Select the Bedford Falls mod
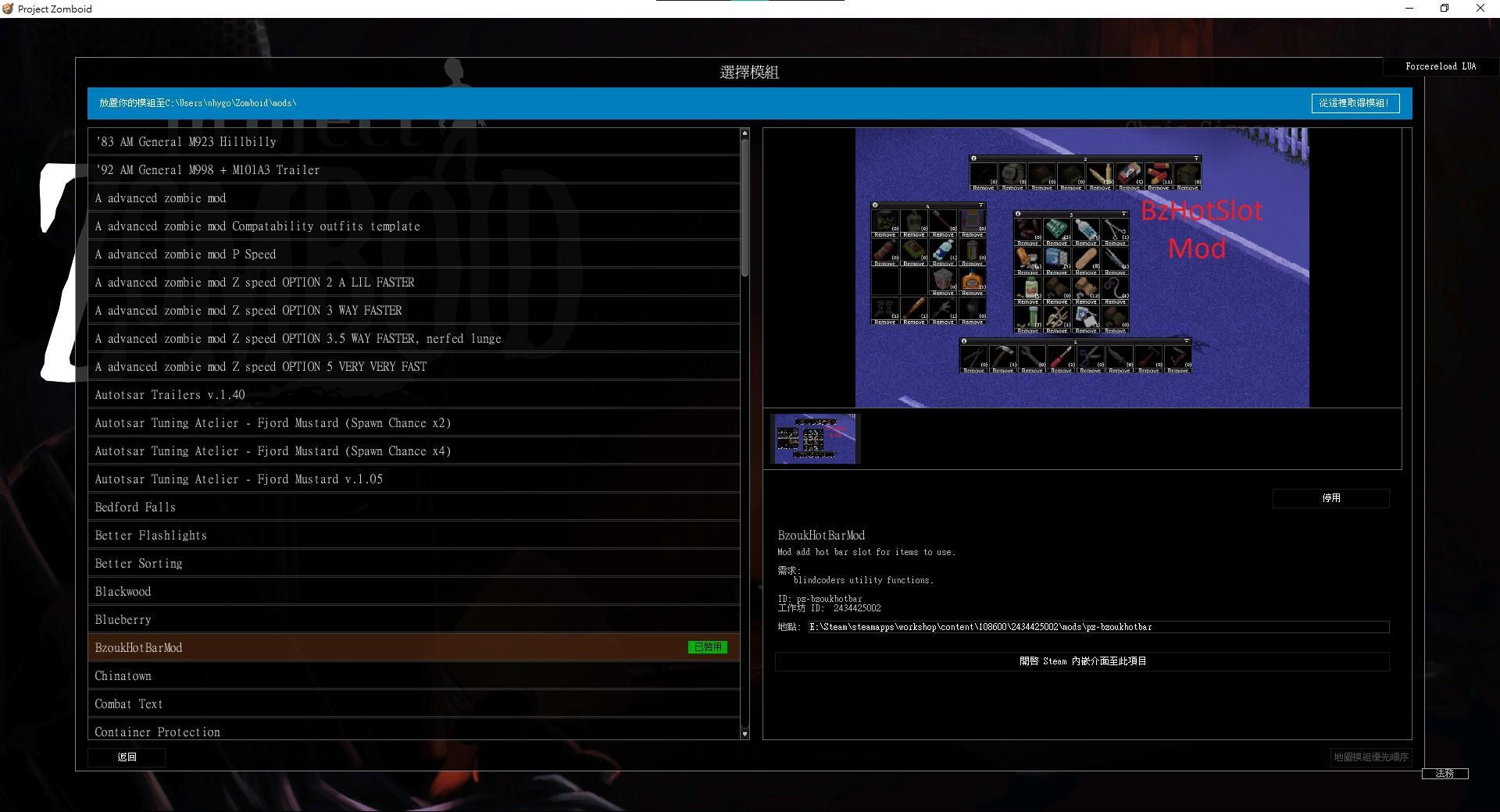The width and height of the screenshot is (1500, 812). (x=414, y=507)
